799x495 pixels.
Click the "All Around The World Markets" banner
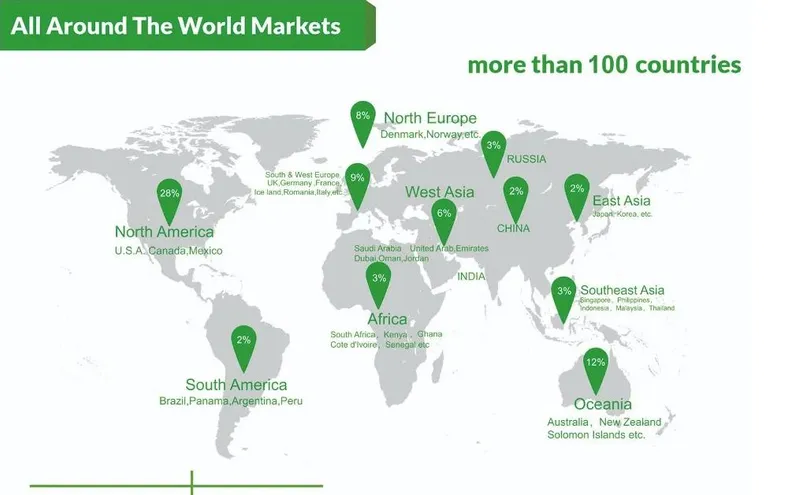click(x=176, y=26)
